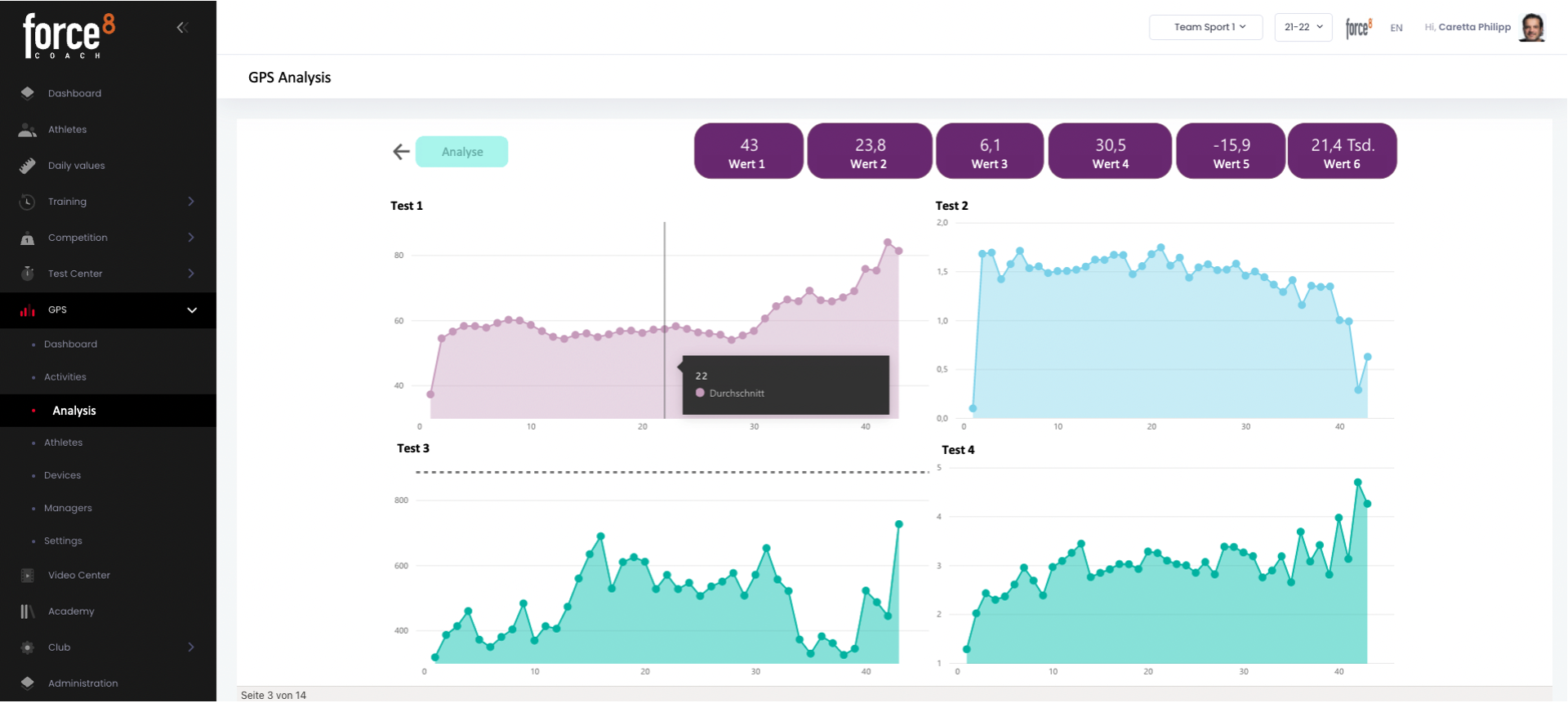This screenshot has height=703, width=1568.
Task: Click the Test 2 chart title
Action: (952, 206)
